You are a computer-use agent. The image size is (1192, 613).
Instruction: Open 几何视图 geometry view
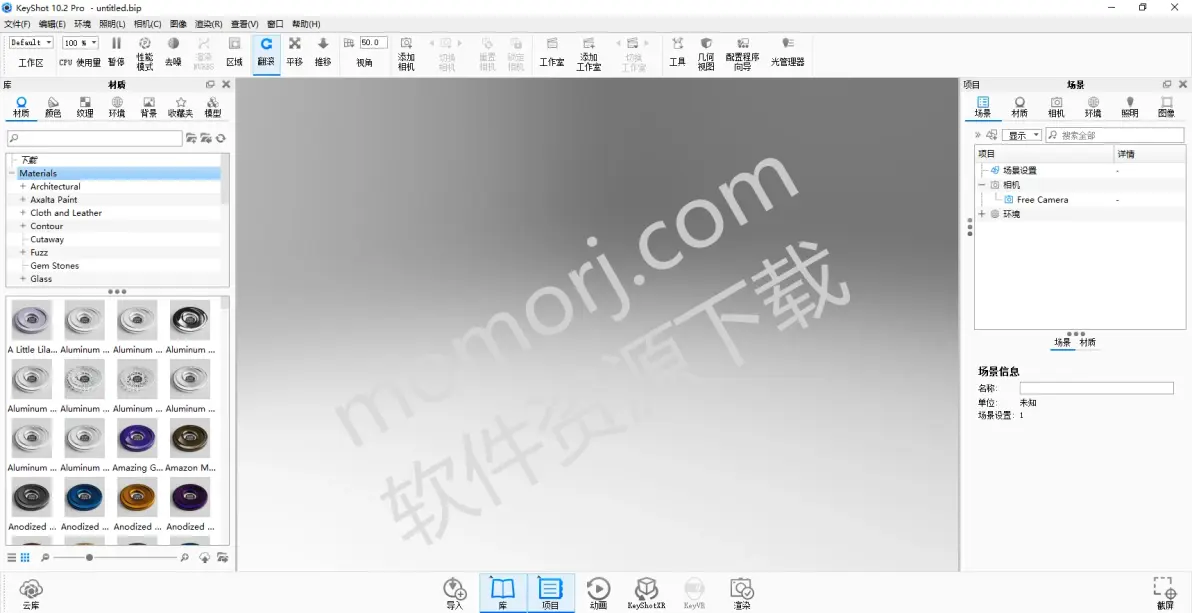(x=706, y=54)
